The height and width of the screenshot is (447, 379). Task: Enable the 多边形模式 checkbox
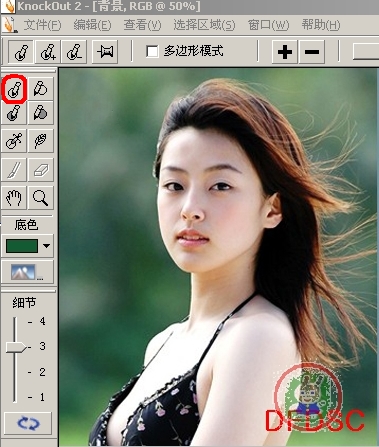[152, 51]
